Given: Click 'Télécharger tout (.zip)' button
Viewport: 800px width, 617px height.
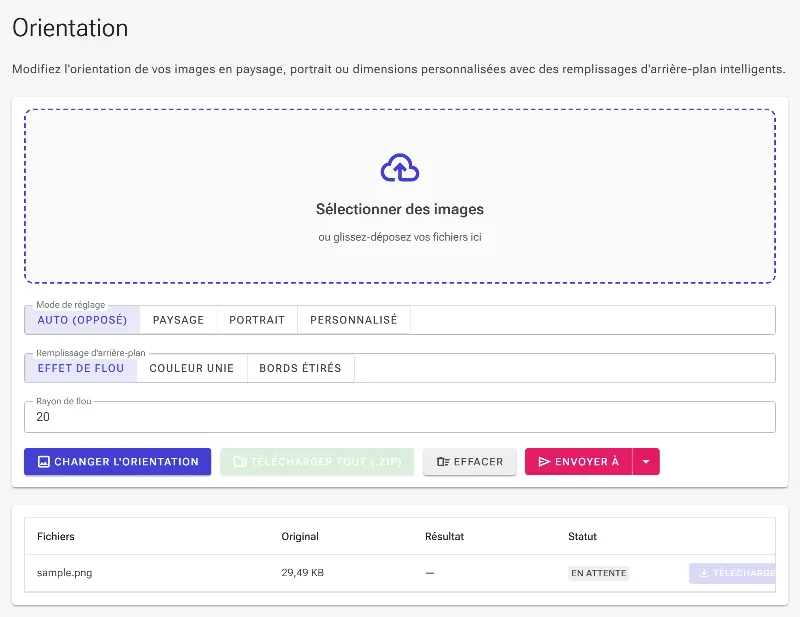Looking at the screenshot, I should click(x=317, y=461).
